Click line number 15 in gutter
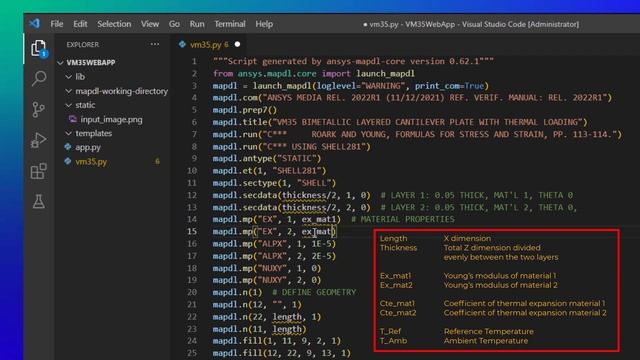The height and width of the screenshot is (360, 640). point(192,231)
